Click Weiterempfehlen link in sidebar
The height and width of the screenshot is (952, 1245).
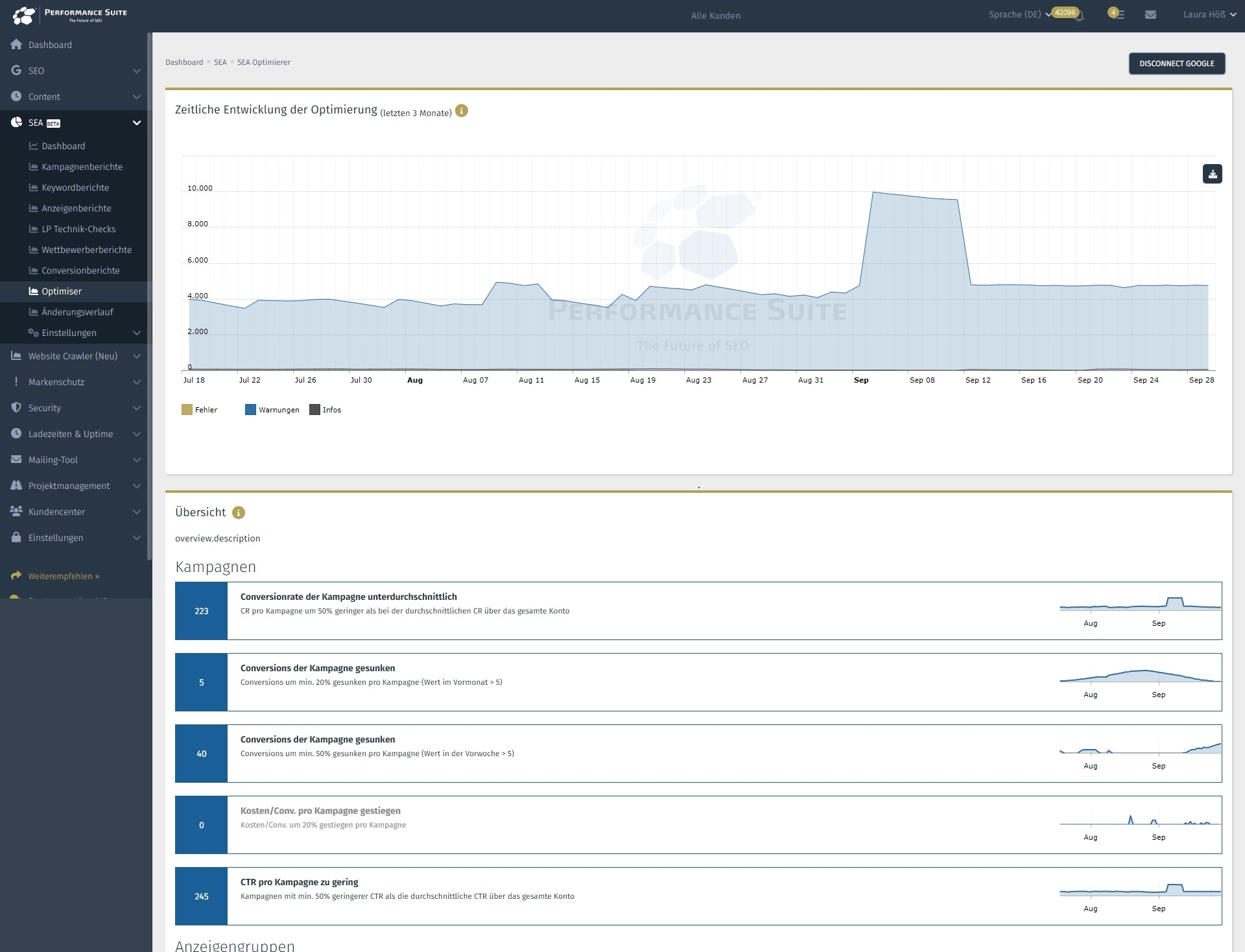click(x=62, y=575)
